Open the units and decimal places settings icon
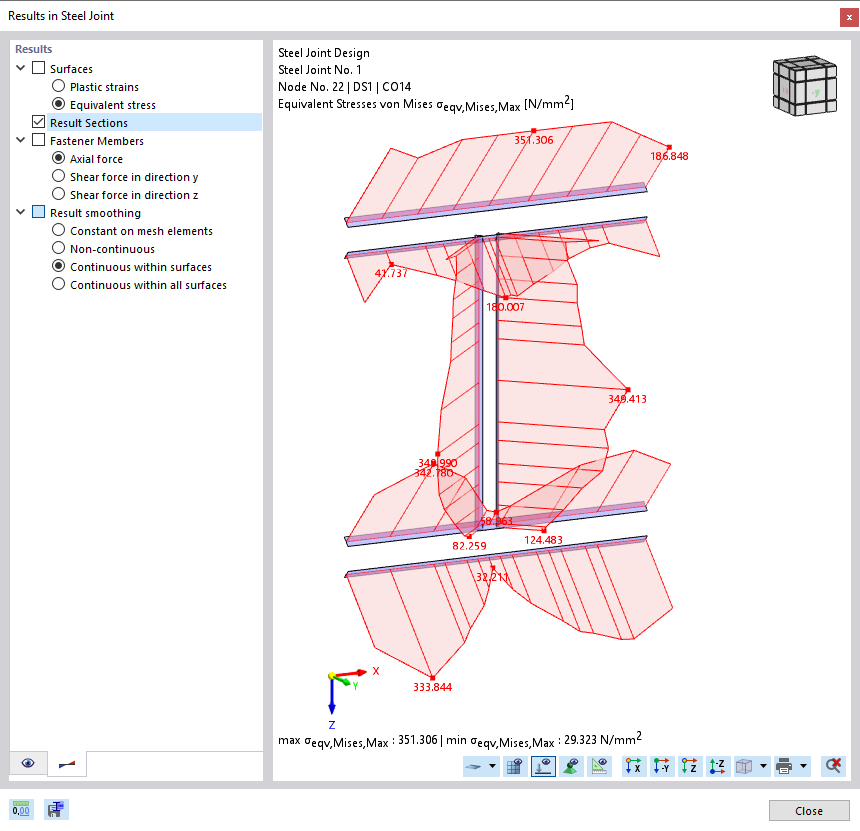The height and width of the screenshot is (831, 860). pyautogui.click(x=22, y=809)
